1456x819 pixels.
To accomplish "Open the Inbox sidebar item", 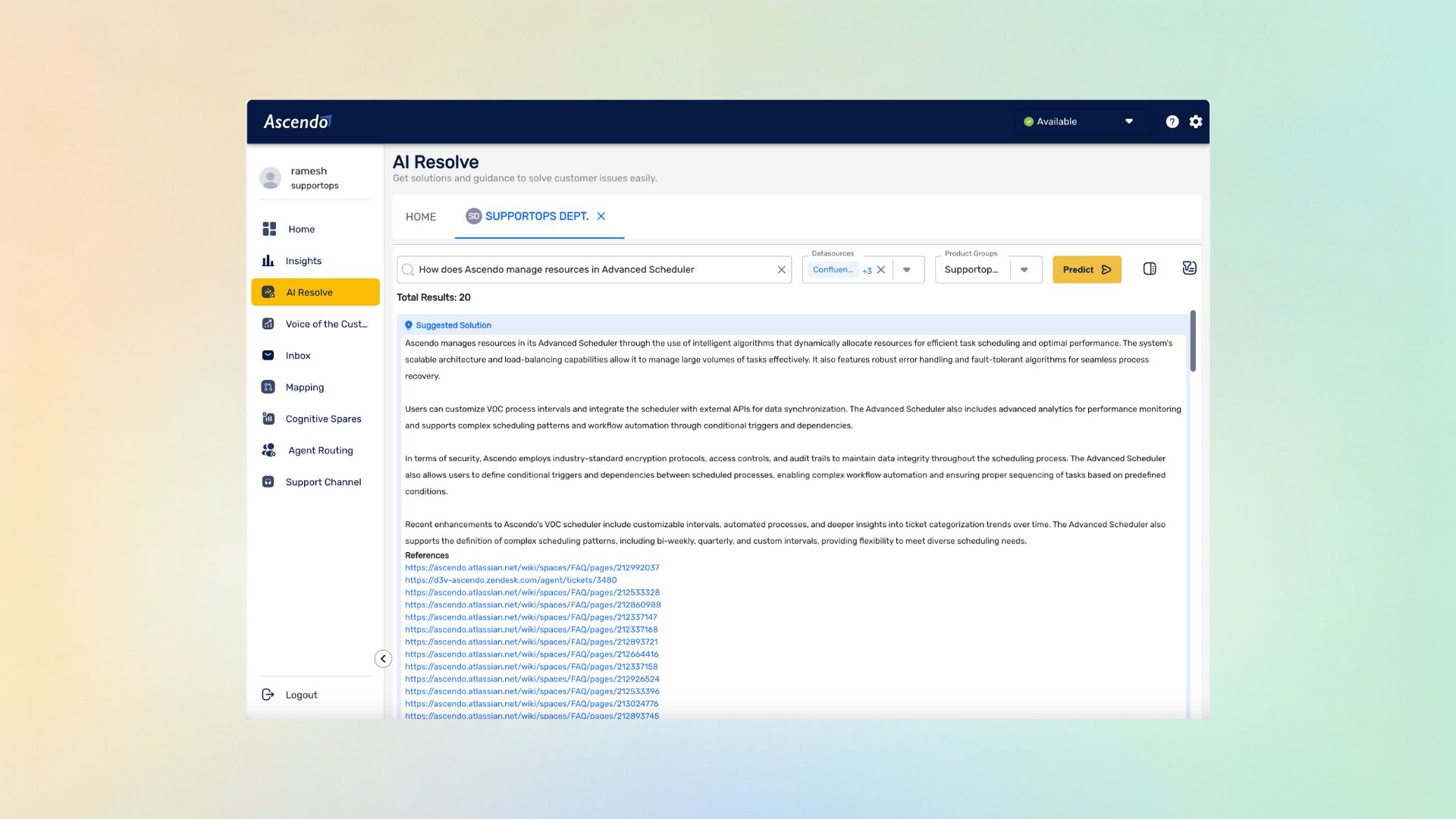I will pos(297,356).
